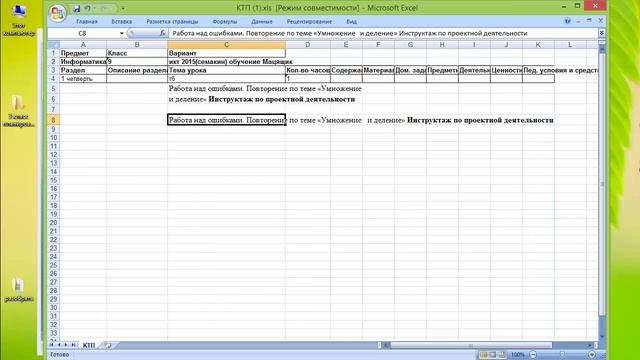Click cell D3 labeled Кол-во часов
Image resolution: width=640 pixels, height=360 pixels.
coord(308,70)
